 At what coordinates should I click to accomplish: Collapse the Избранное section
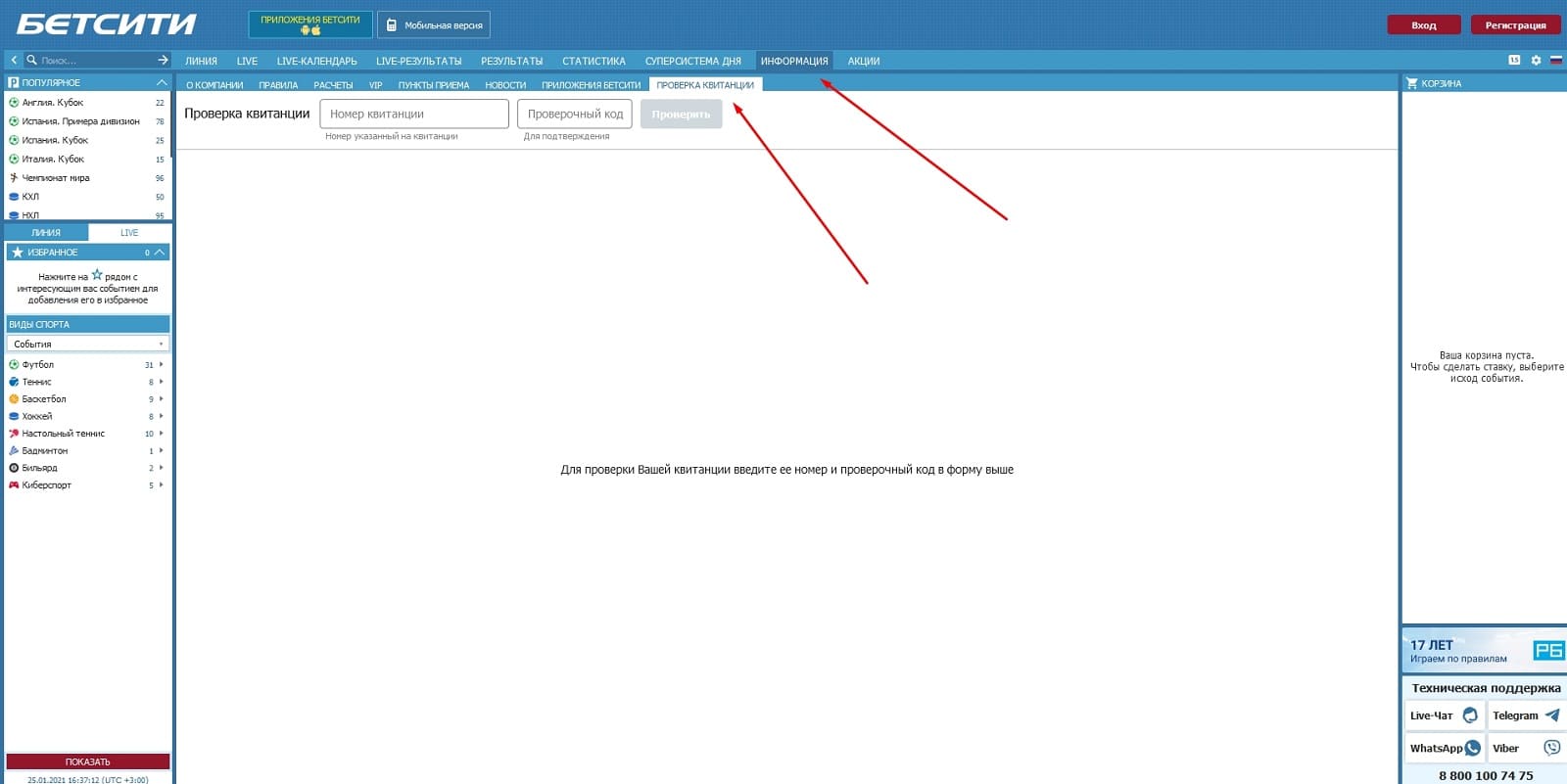(160, 253)
